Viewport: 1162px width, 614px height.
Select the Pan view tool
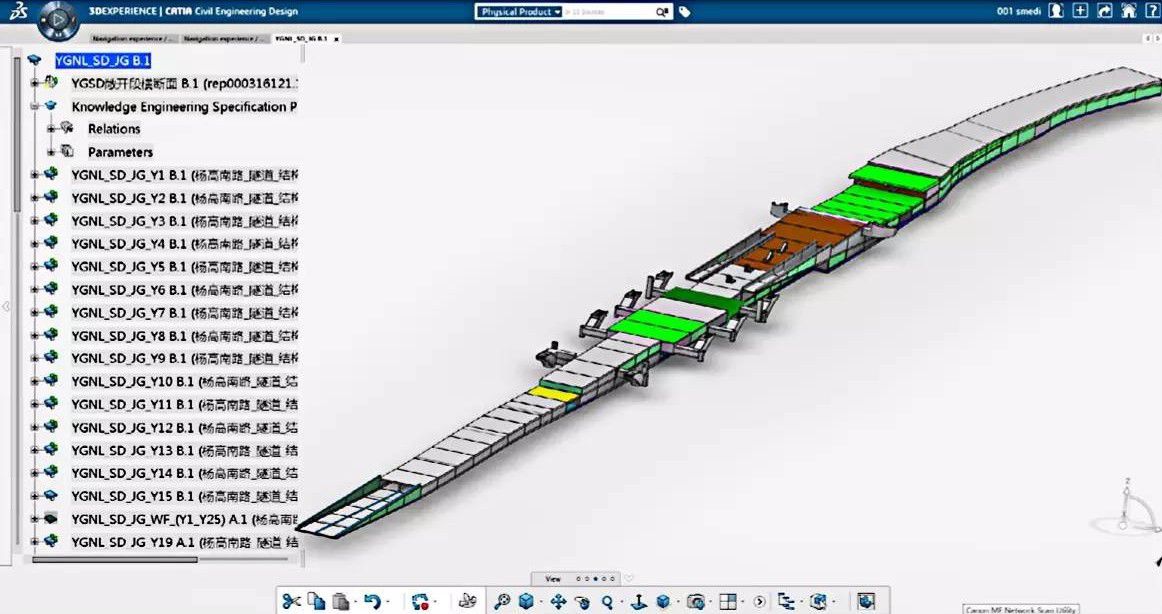558,601
